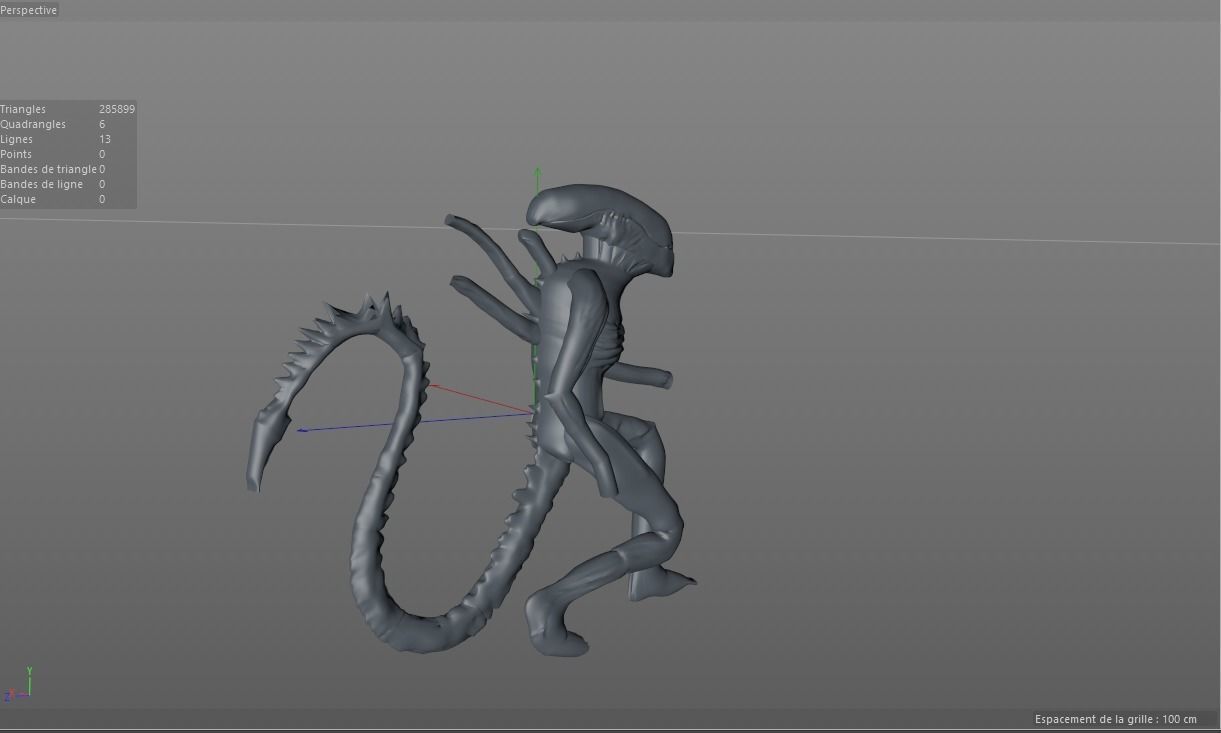Click the Lignes HUD label
Image resolution: width=1221 pixels, height=733 pixels.
(16, 139)
